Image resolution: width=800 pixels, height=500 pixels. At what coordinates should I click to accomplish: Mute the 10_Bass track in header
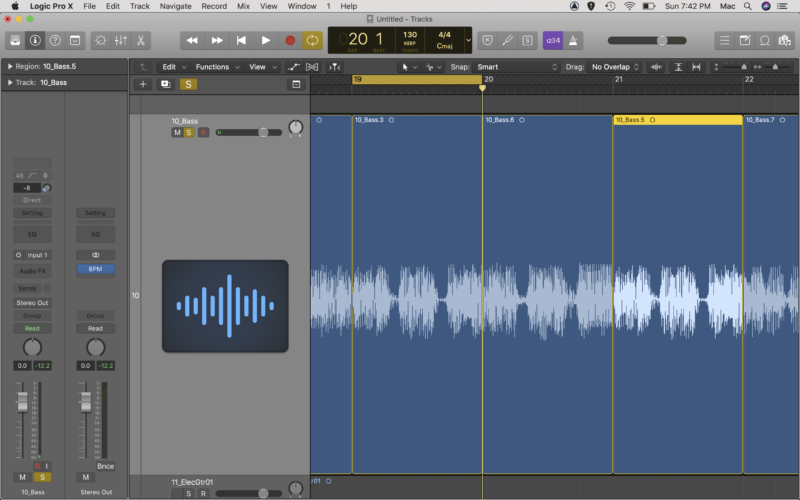tap(177, 133)
